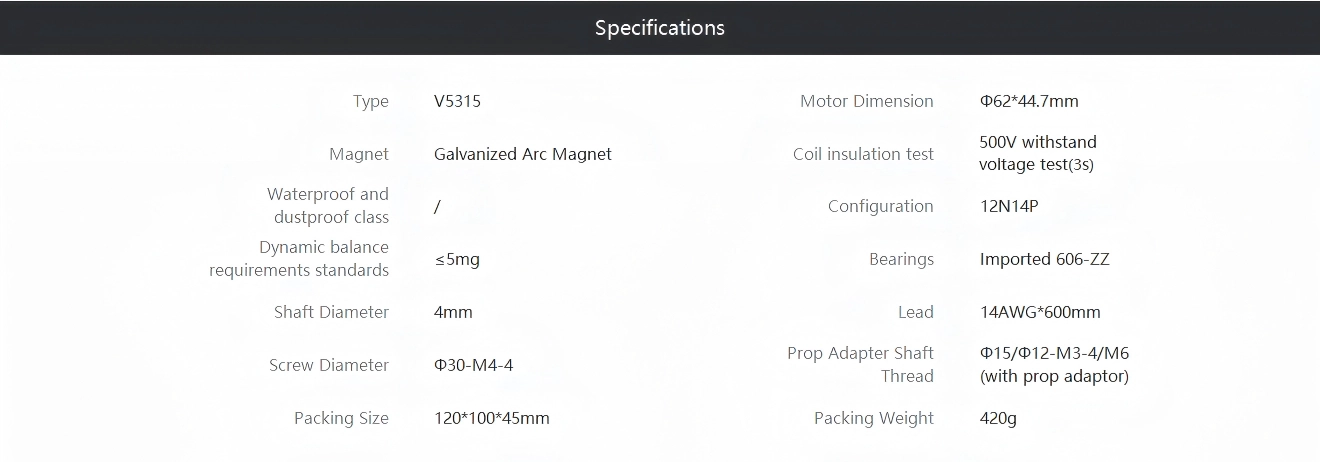Click the Specifications header title
The image size is (1320, 462).
pos(659,28)
